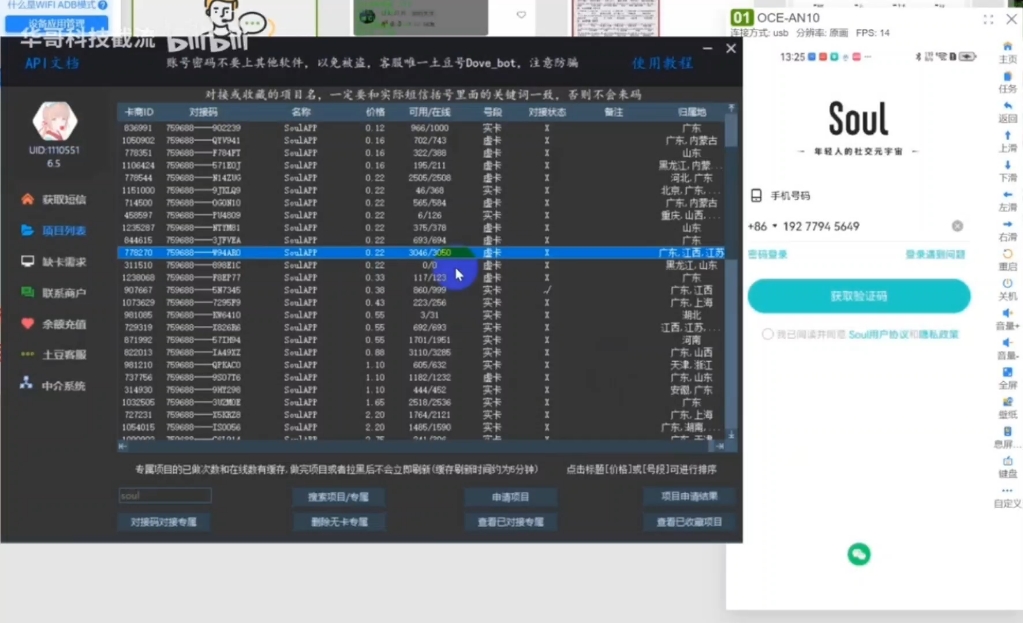
Task: Click the user avatar picture
Action: (x=54, y=121)
